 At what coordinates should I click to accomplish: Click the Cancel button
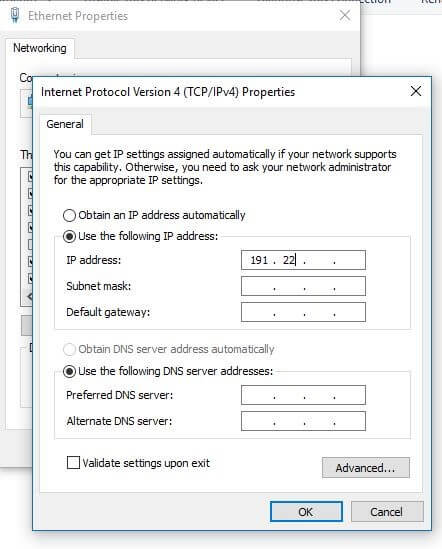387,512
